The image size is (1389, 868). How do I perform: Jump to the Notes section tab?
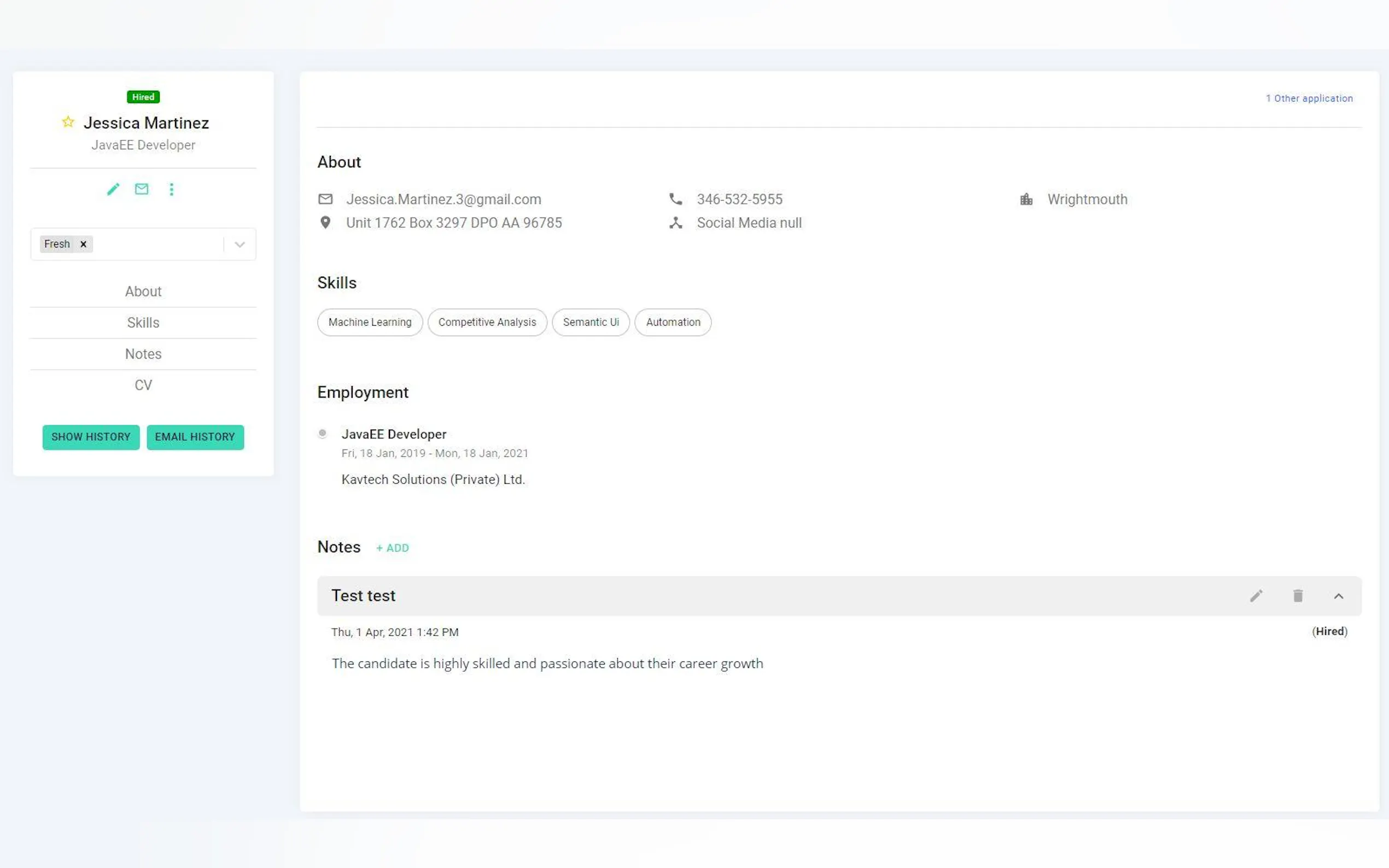(143, 354)
